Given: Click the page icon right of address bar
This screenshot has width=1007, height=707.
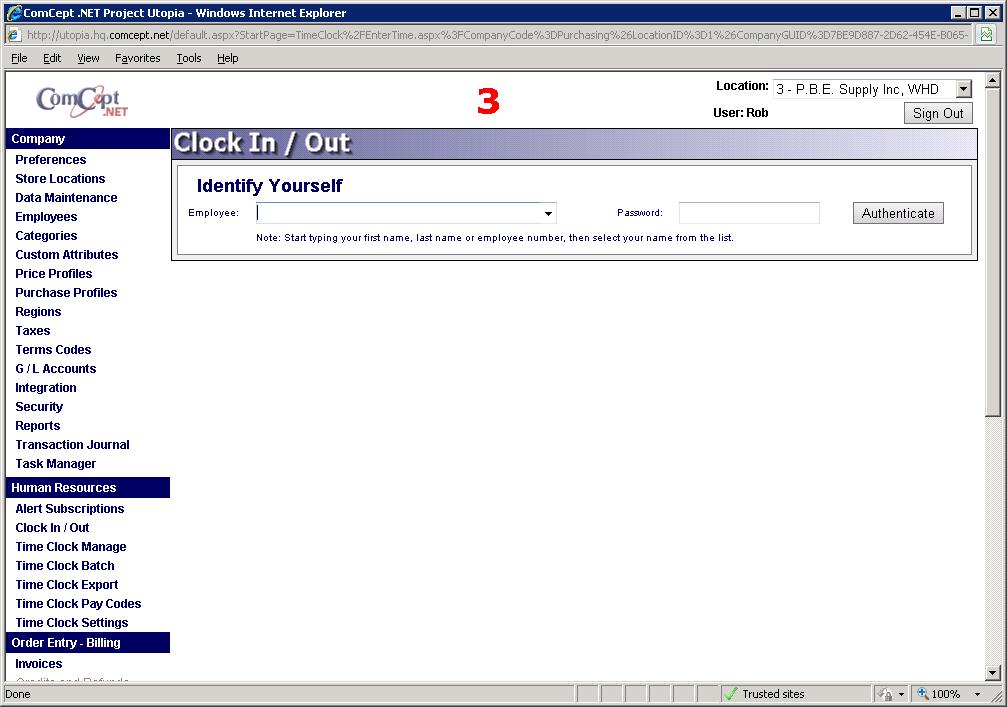Looking at the screenshot, I should [986, 34].
